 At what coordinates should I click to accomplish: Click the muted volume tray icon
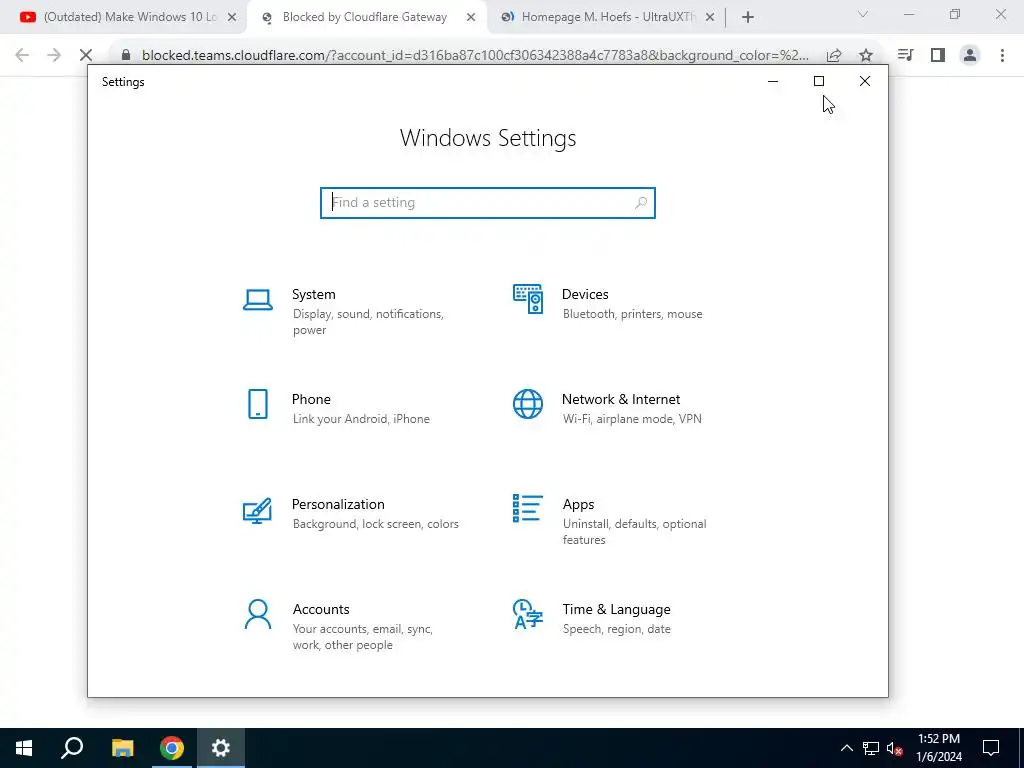click(895, 748)
